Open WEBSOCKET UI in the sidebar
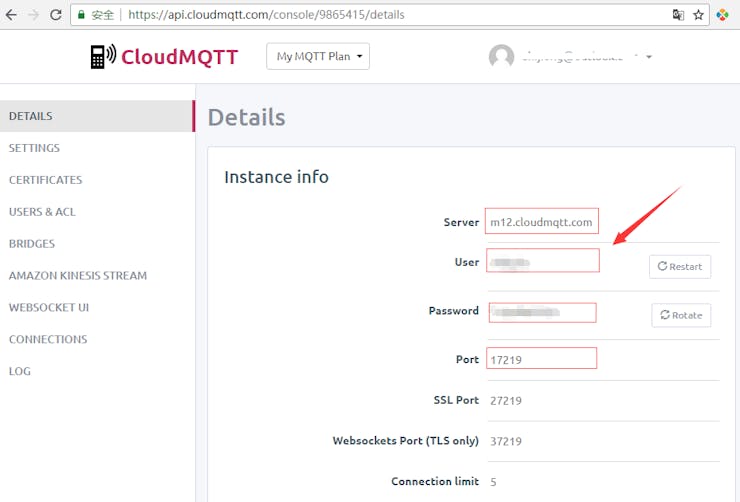This screenshot has width=740, height=502. tap(49, 308)
